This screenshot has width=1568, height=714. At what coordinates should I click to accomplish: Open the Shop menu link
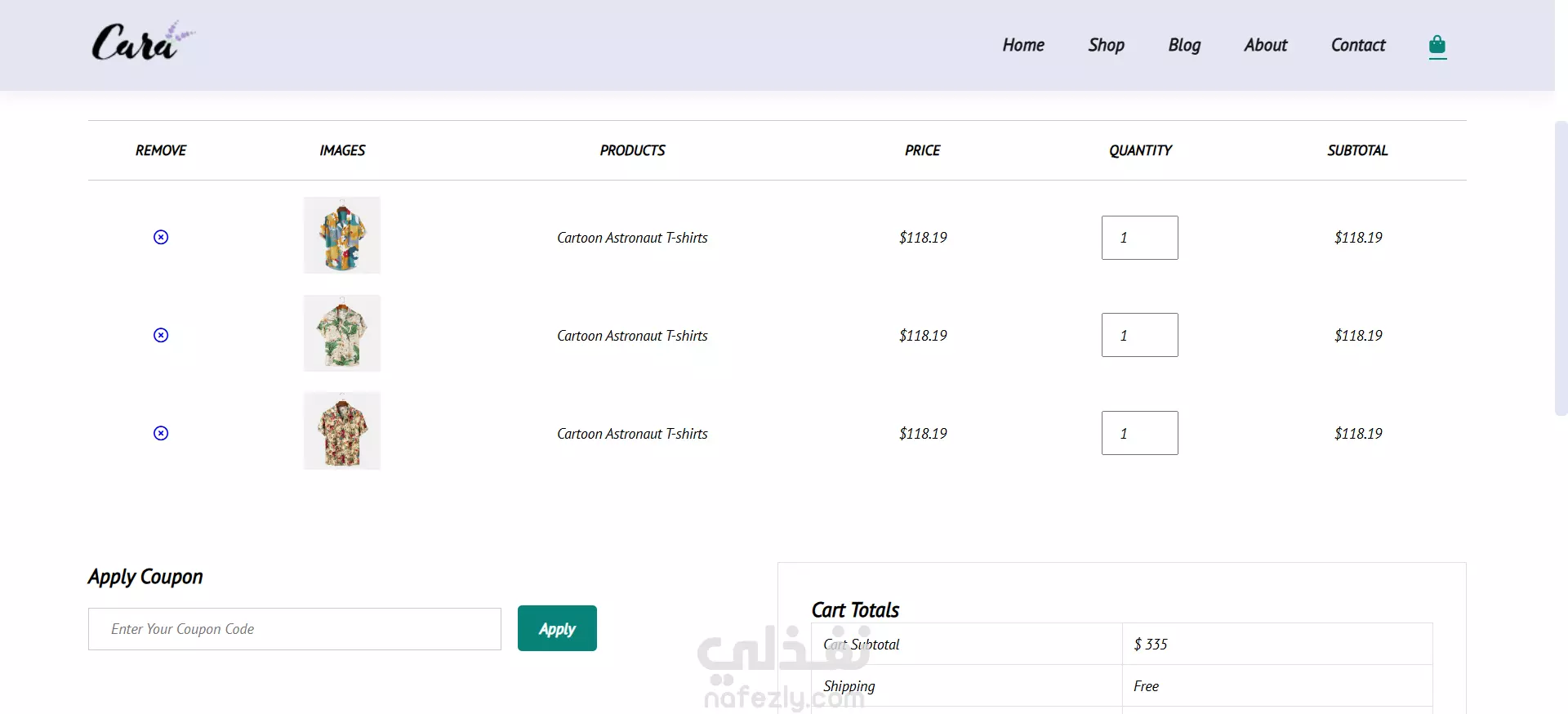pyautogui.click(x=1106, y=45)
